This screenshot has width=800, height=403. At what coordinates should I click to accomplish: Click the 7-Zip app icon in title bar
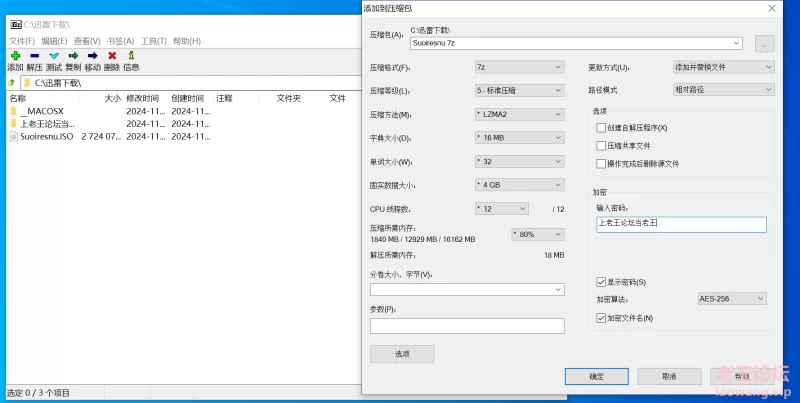point(16,24)
